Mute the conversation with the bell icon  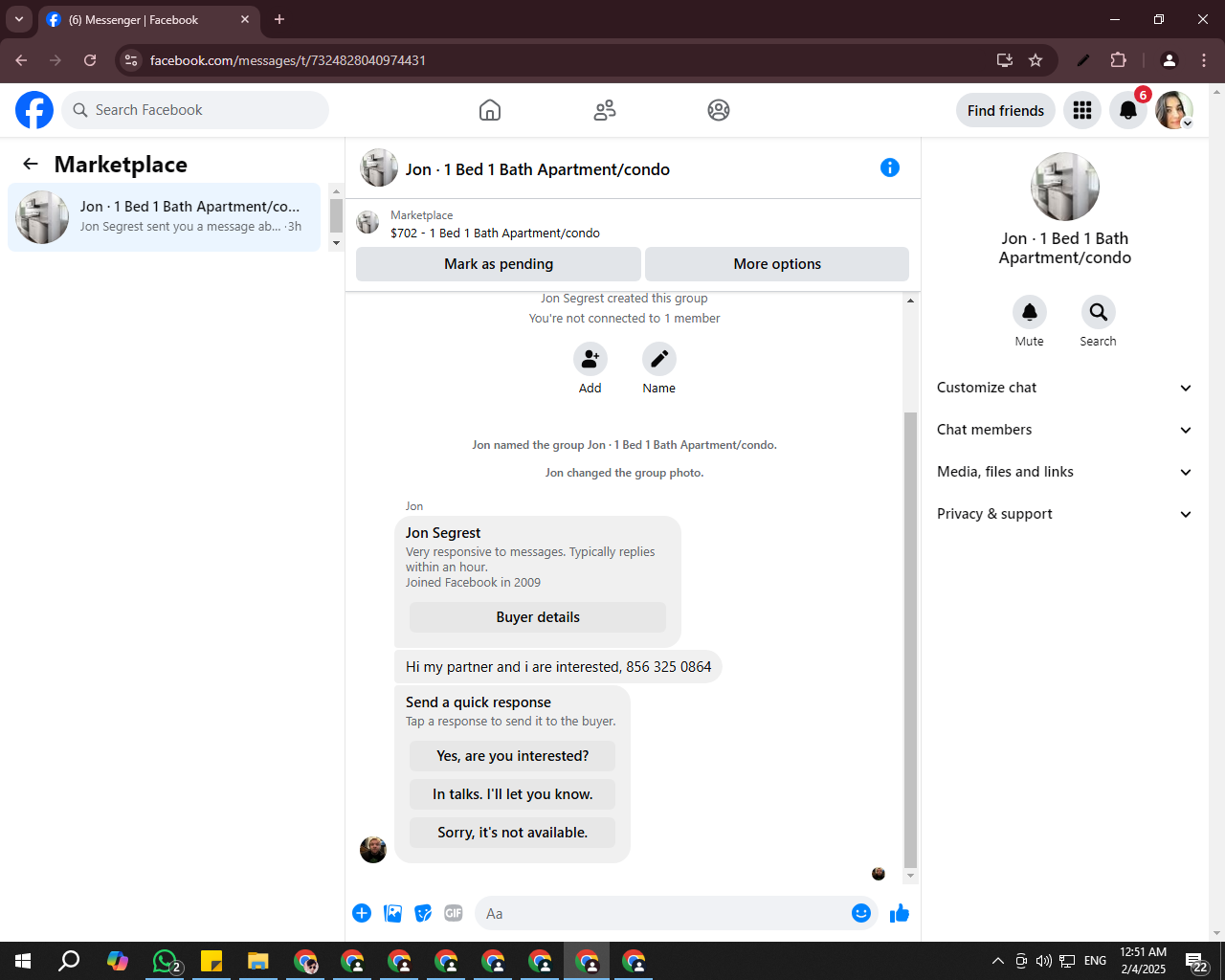[1030, 312]
